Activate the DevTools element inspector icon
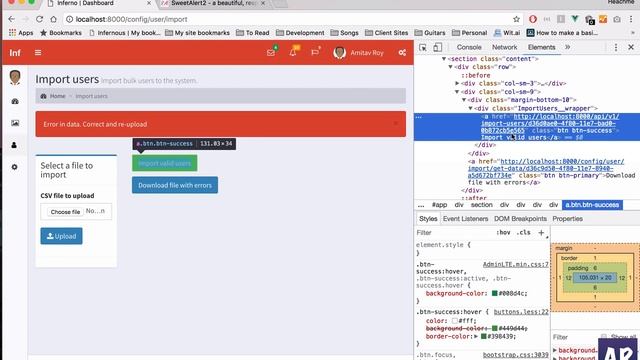640x360 pixels. coord(423,47)
